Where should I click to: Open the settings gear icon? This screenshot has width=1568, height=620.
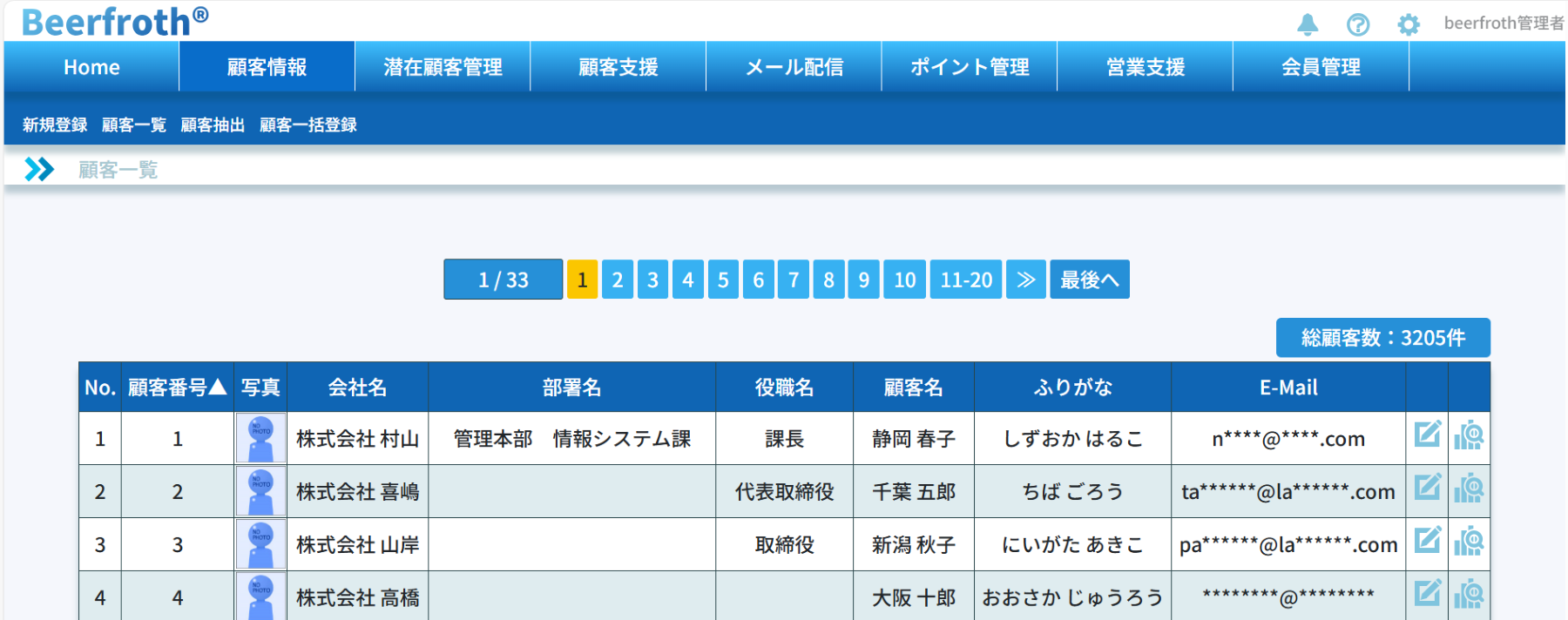[x=1408, y=24]
